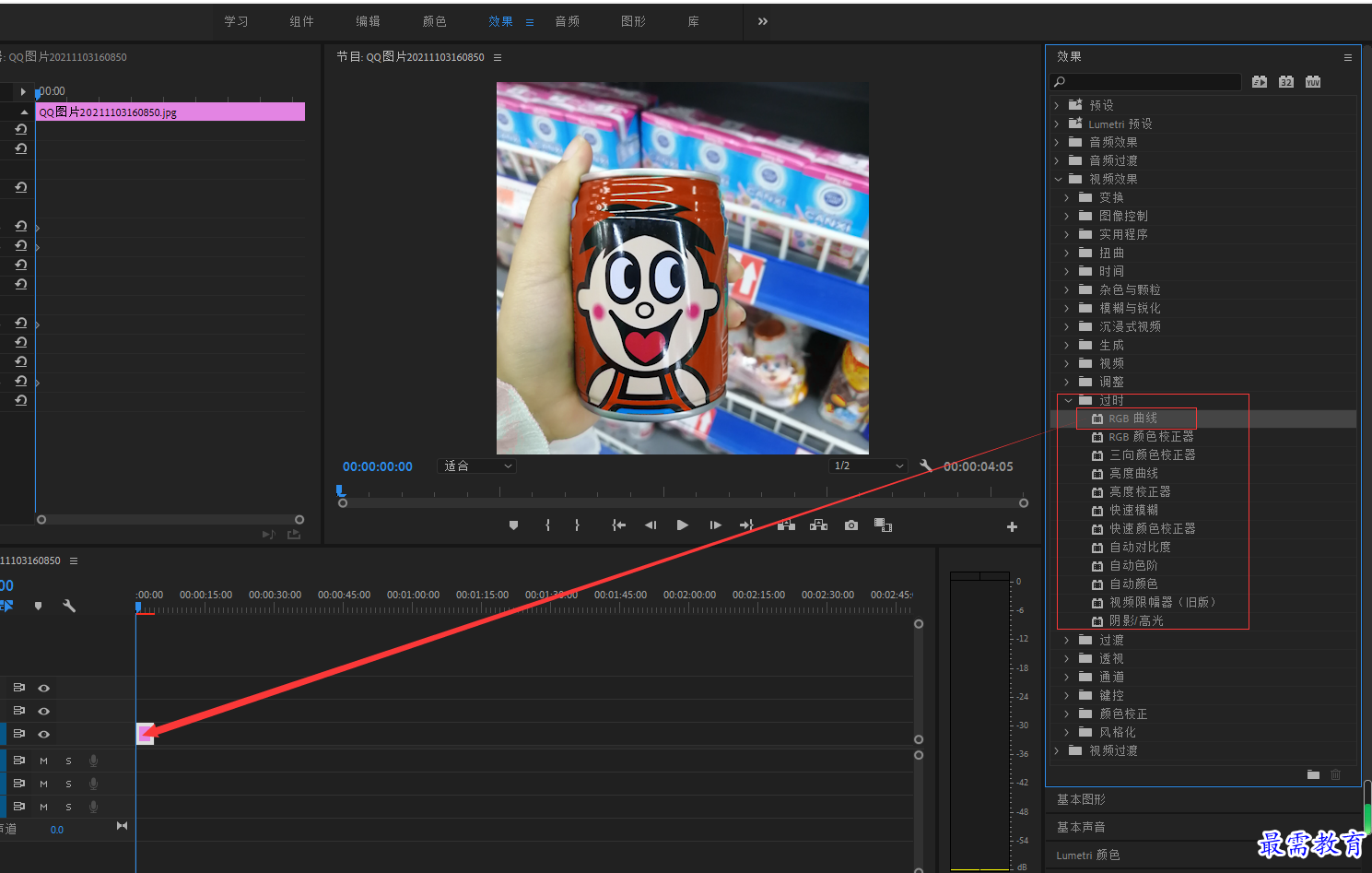
Task: Solo the third audio track with S
Action: pos(68,807)
